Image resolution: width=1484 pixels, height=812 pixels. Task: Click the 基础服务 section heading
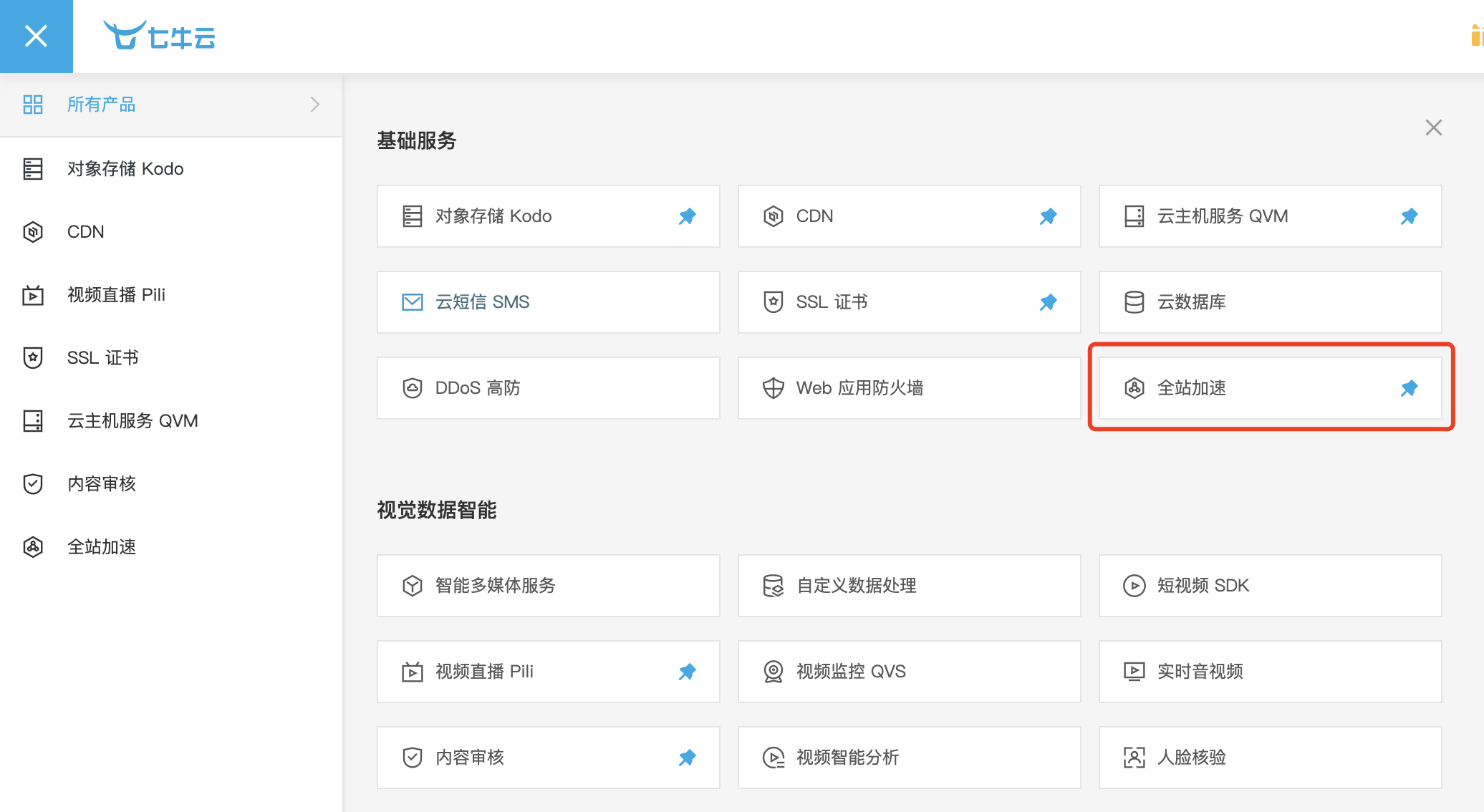(x=417, y=140)
